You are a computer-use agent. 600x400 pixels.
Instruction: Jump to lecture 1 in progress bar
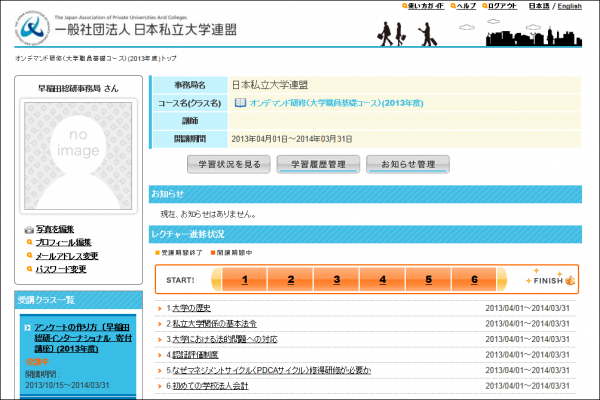[245, 279]
